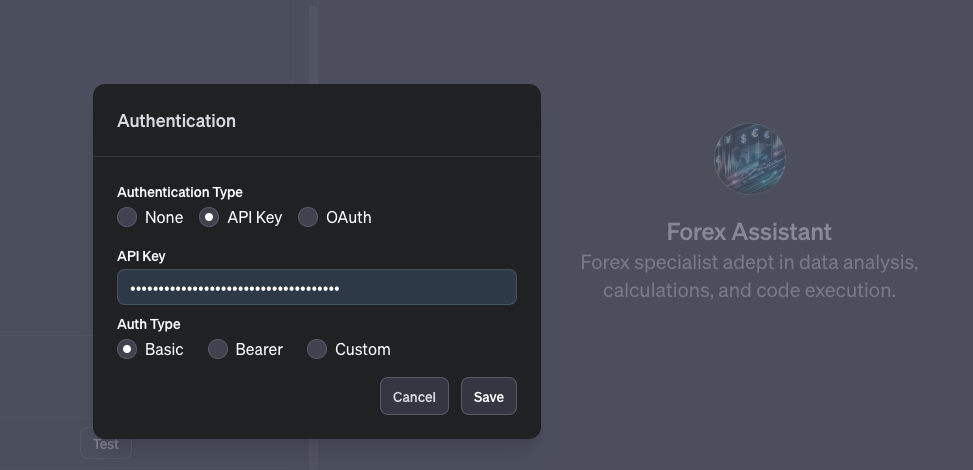Click the 'Auth Type' section label
The image size is (973, 470).
[x=148, y=324]
